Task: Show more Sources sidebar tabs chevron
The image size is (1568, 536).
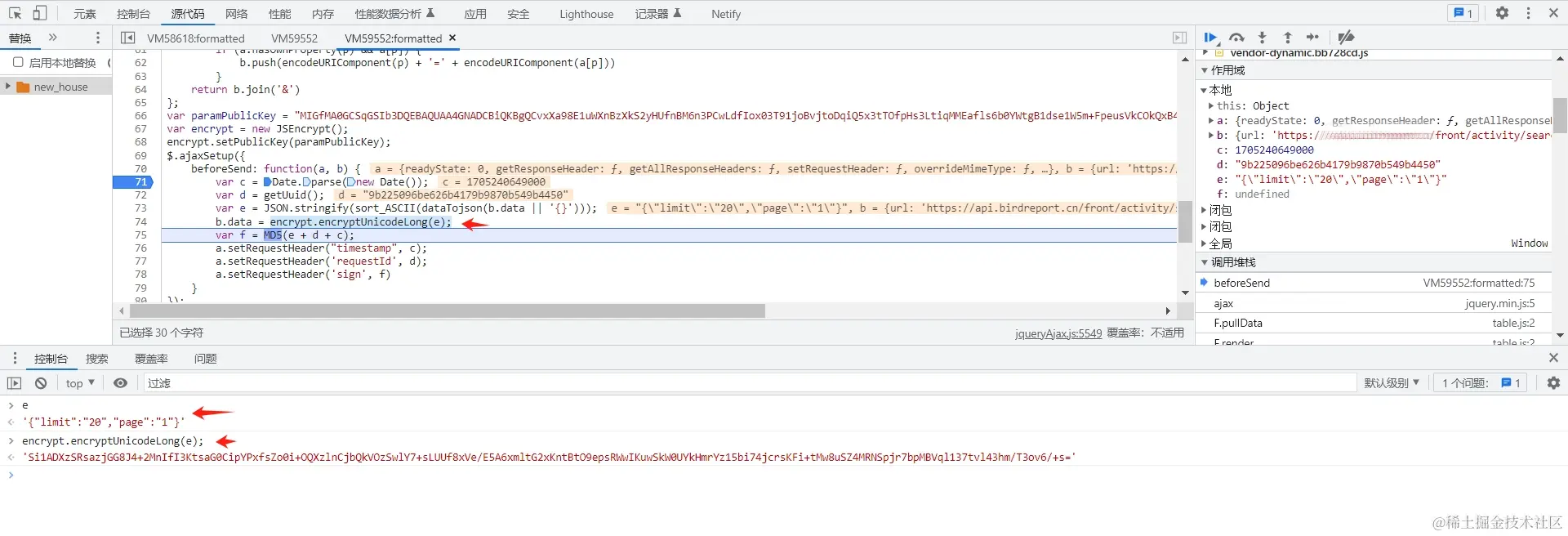Action: pos(53,38)
